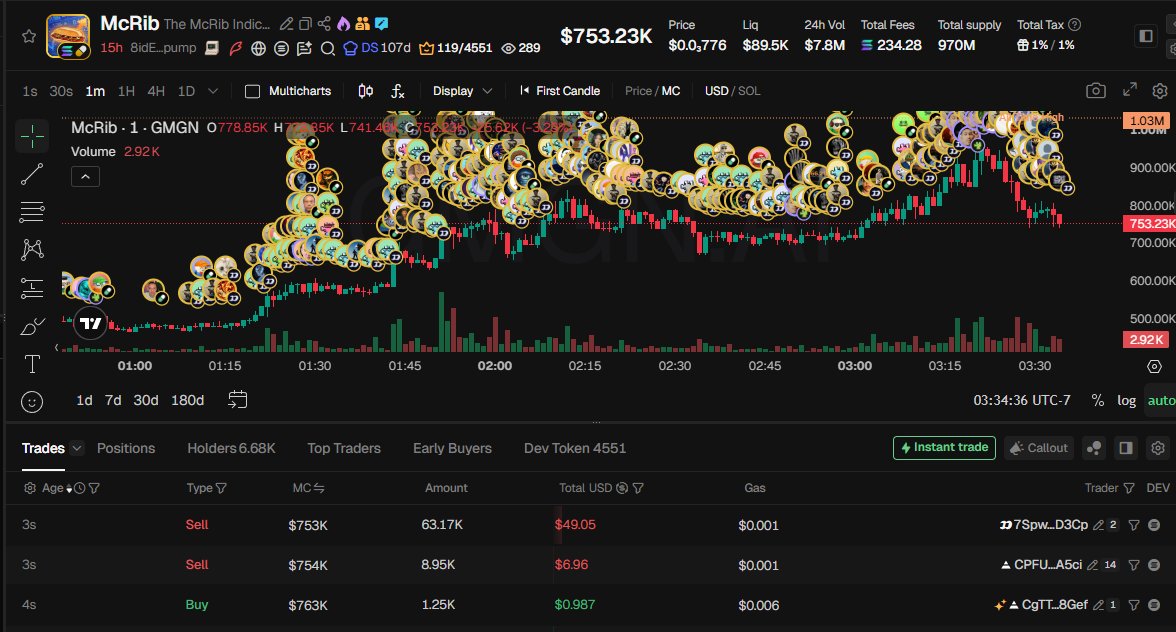
Task: Open the website globe icon under the title
Action: (259, 48)
